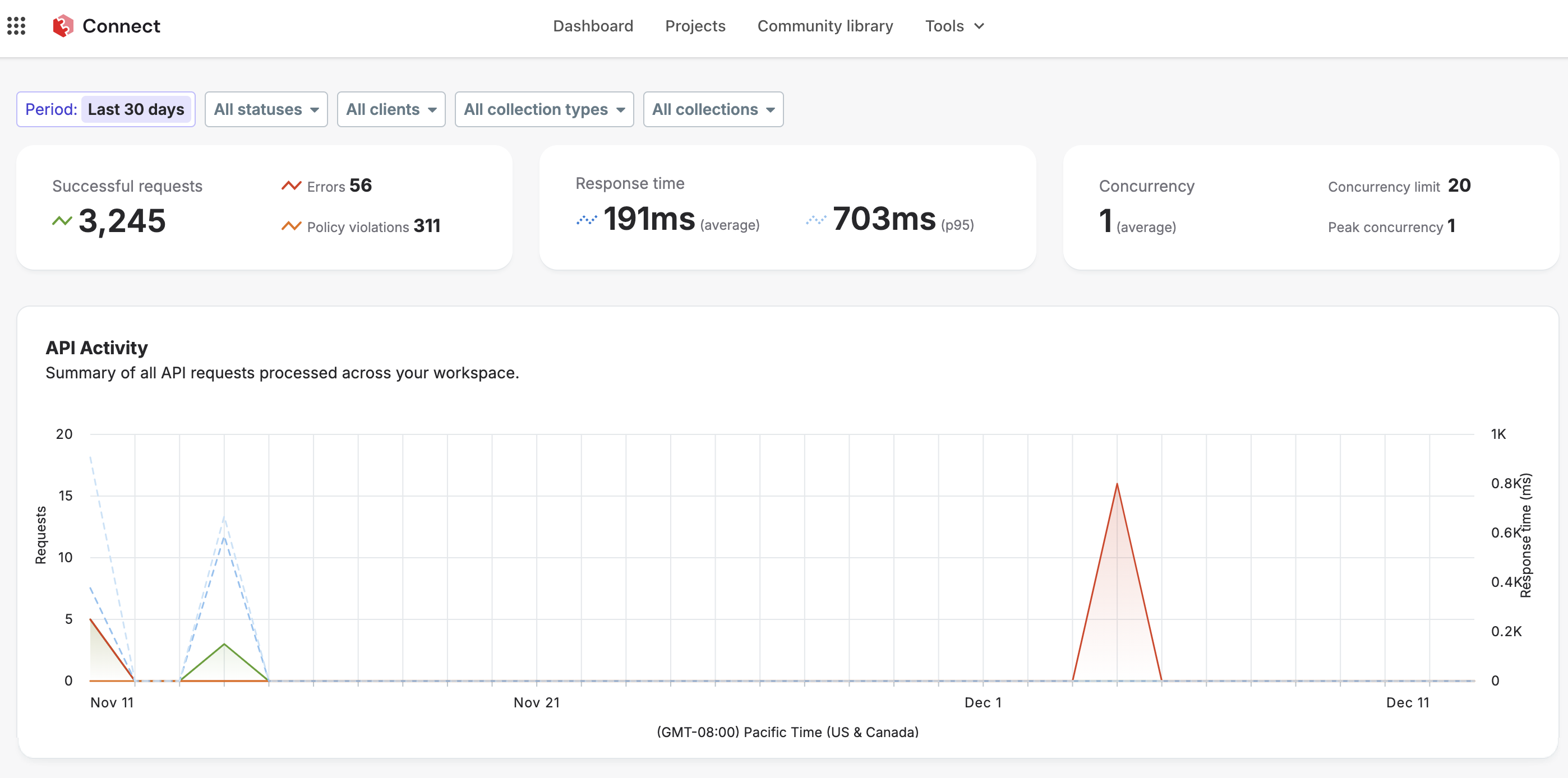Expand the All collection types filter

pos(544,109)
